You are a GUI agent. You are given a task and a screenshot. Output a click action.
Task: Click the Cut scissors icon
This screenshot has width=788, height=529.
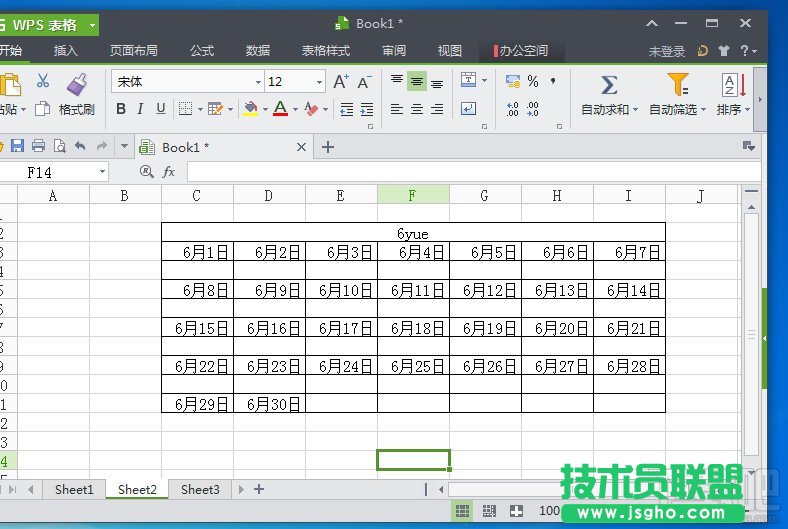(43, 82)
